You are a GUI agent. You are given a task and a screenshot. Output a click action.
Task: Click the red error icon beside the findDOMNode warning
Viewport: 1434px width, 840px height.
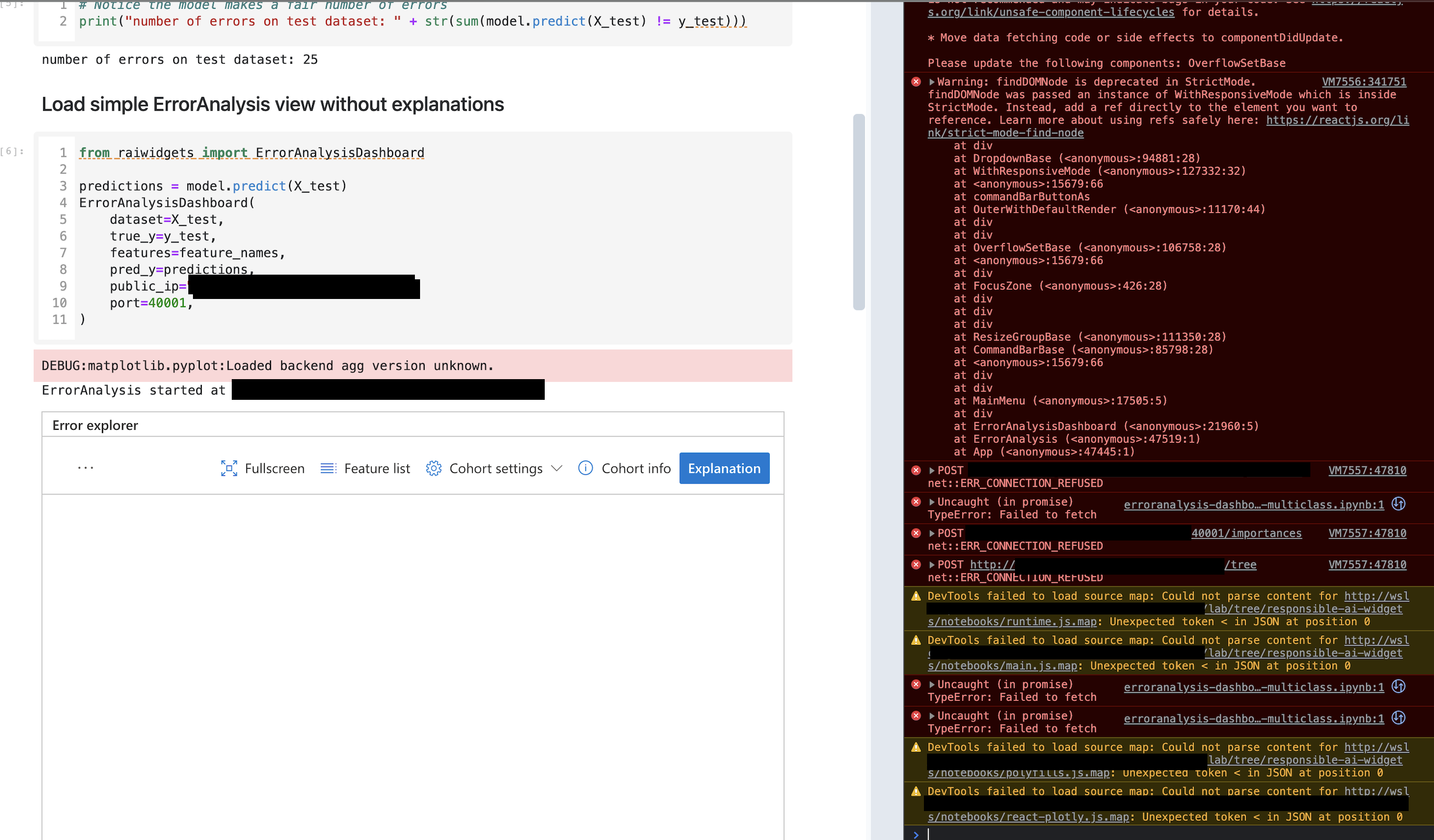click(916, 82)
